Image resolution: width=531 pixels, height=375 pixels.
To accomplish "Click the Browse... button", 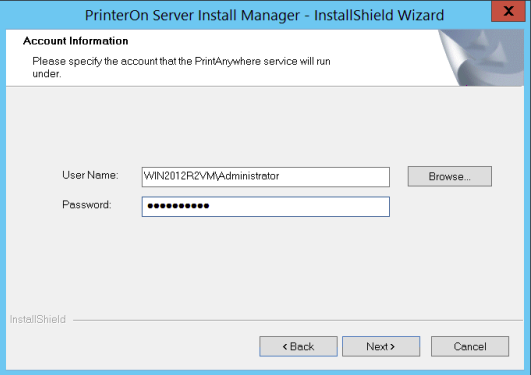I will pos(449,176).
